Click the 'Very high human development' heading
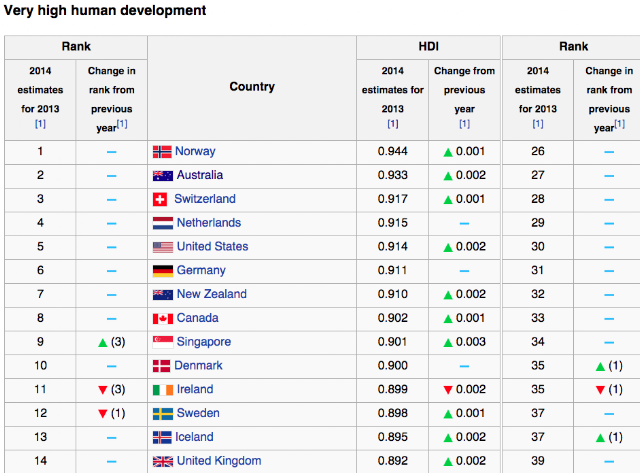This screenshot has width=640, height=473. click(105, 10)
